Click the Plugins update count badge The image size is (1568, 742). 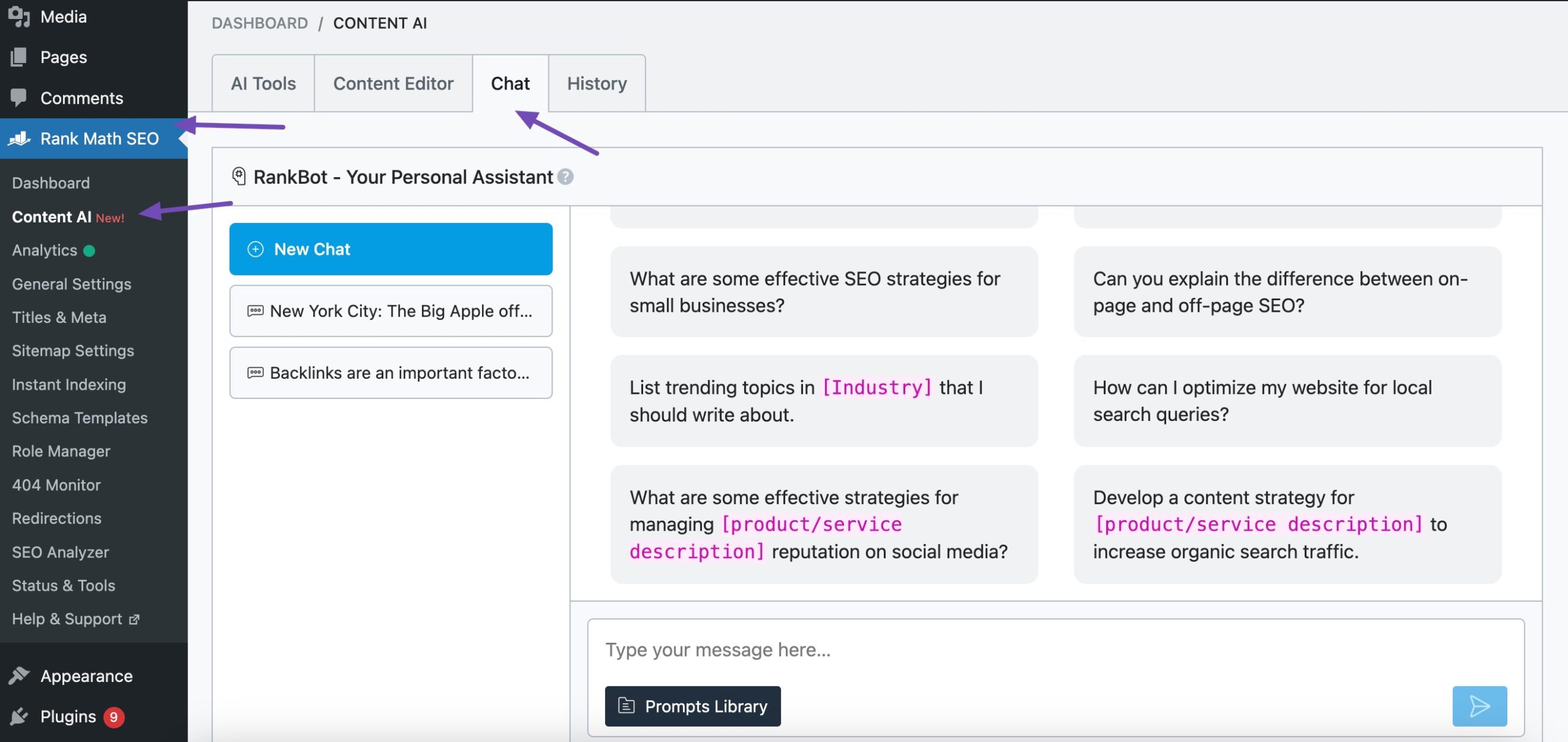click(x=113, y=717)
